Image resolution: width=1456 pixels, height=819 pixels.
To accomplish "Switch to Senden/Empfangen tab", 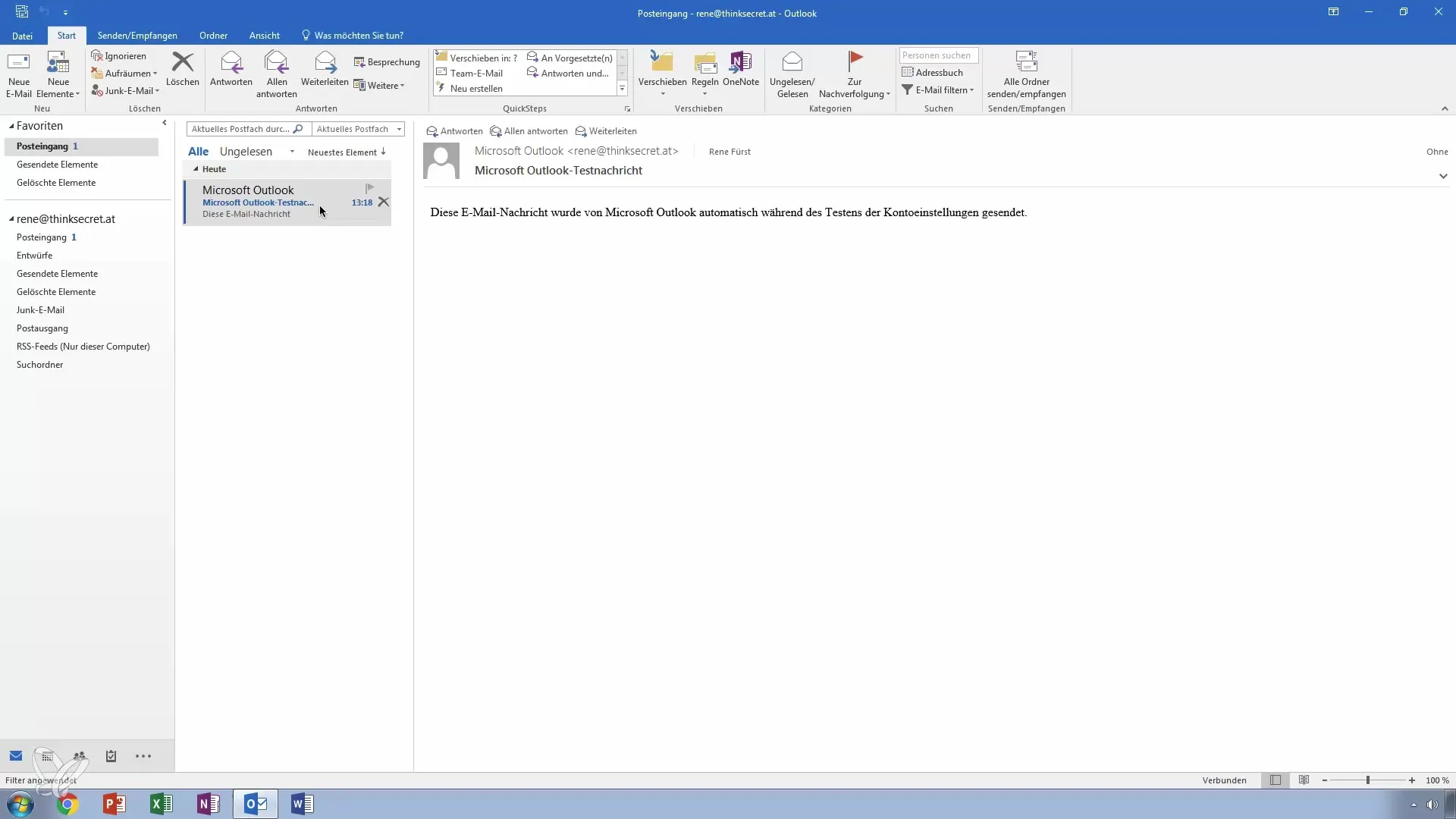I will click(x=137, y=36).
